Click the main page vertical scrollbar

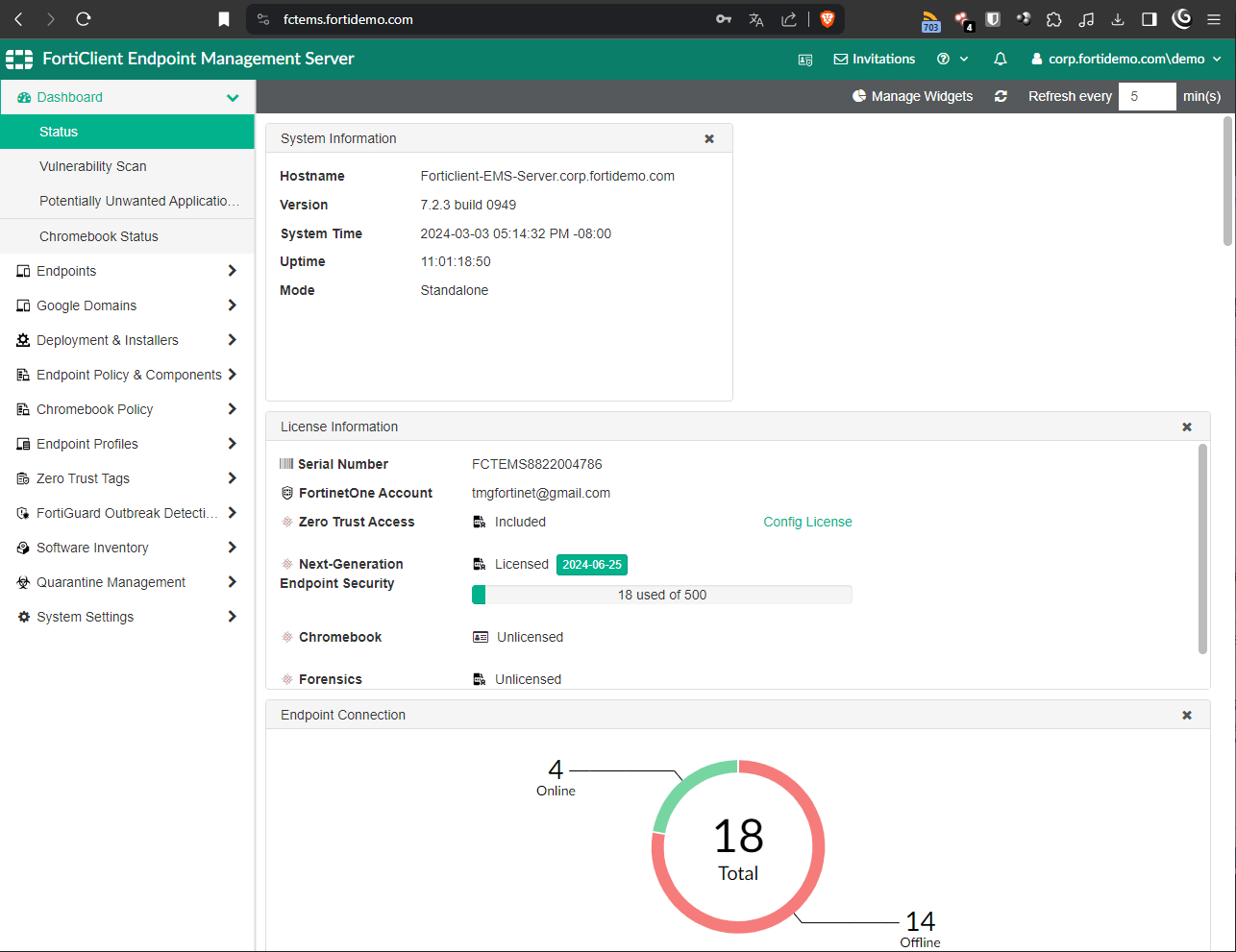[x=1227, y=181]
